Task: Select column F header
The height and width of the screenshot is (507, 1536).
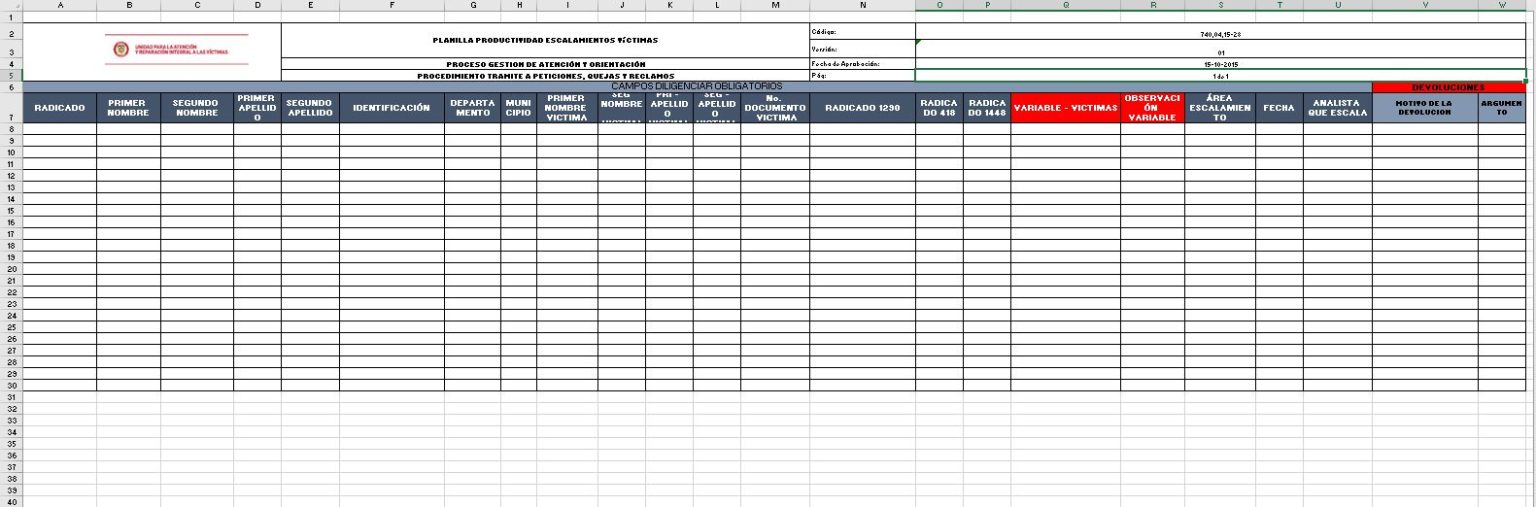Action: pyautogui.click(x=392, y=5)
